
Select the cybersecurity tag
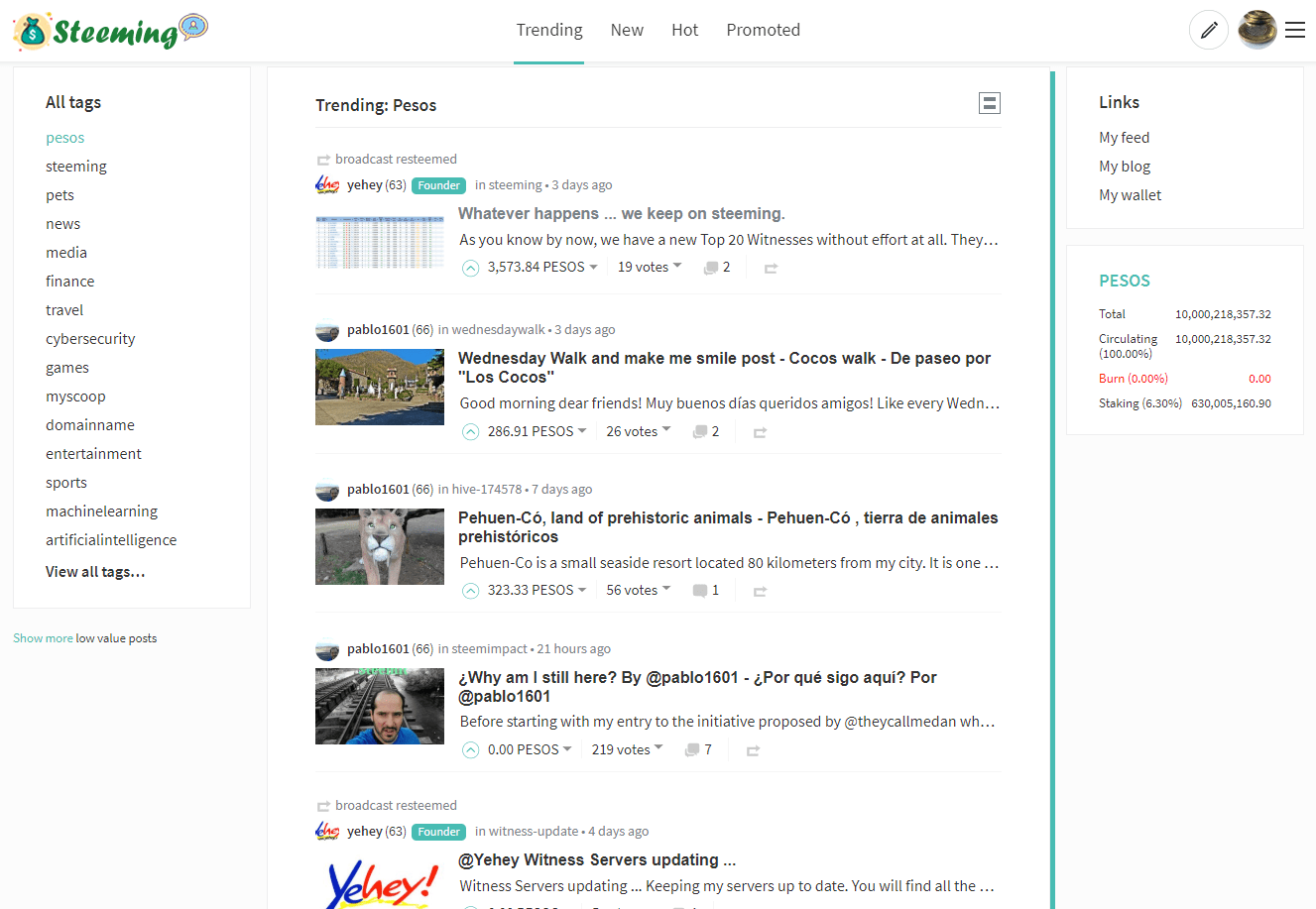[x=90, y=339]
